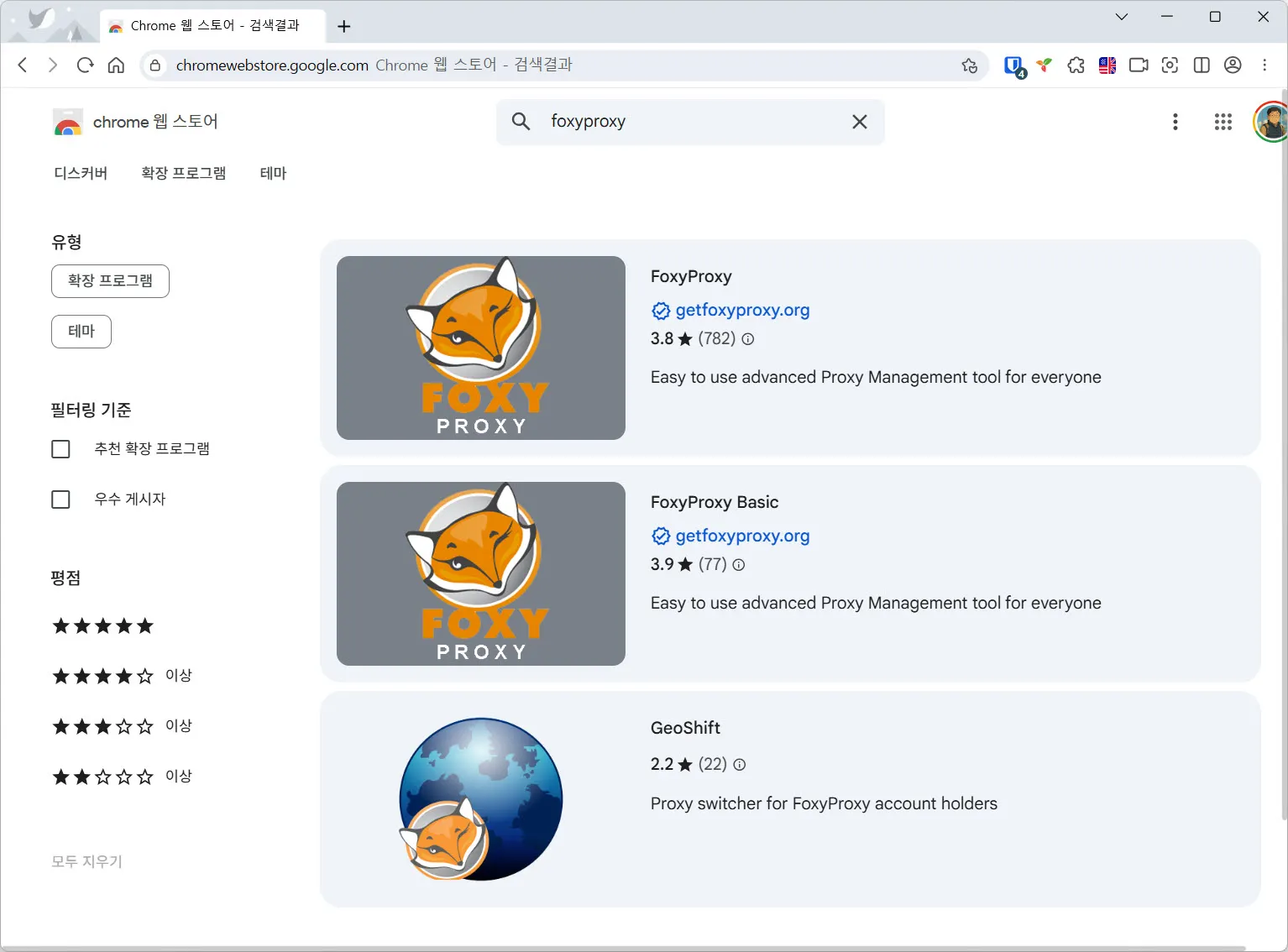
Task: Open the Google apps grid menu
Action: coord(1223,122)
